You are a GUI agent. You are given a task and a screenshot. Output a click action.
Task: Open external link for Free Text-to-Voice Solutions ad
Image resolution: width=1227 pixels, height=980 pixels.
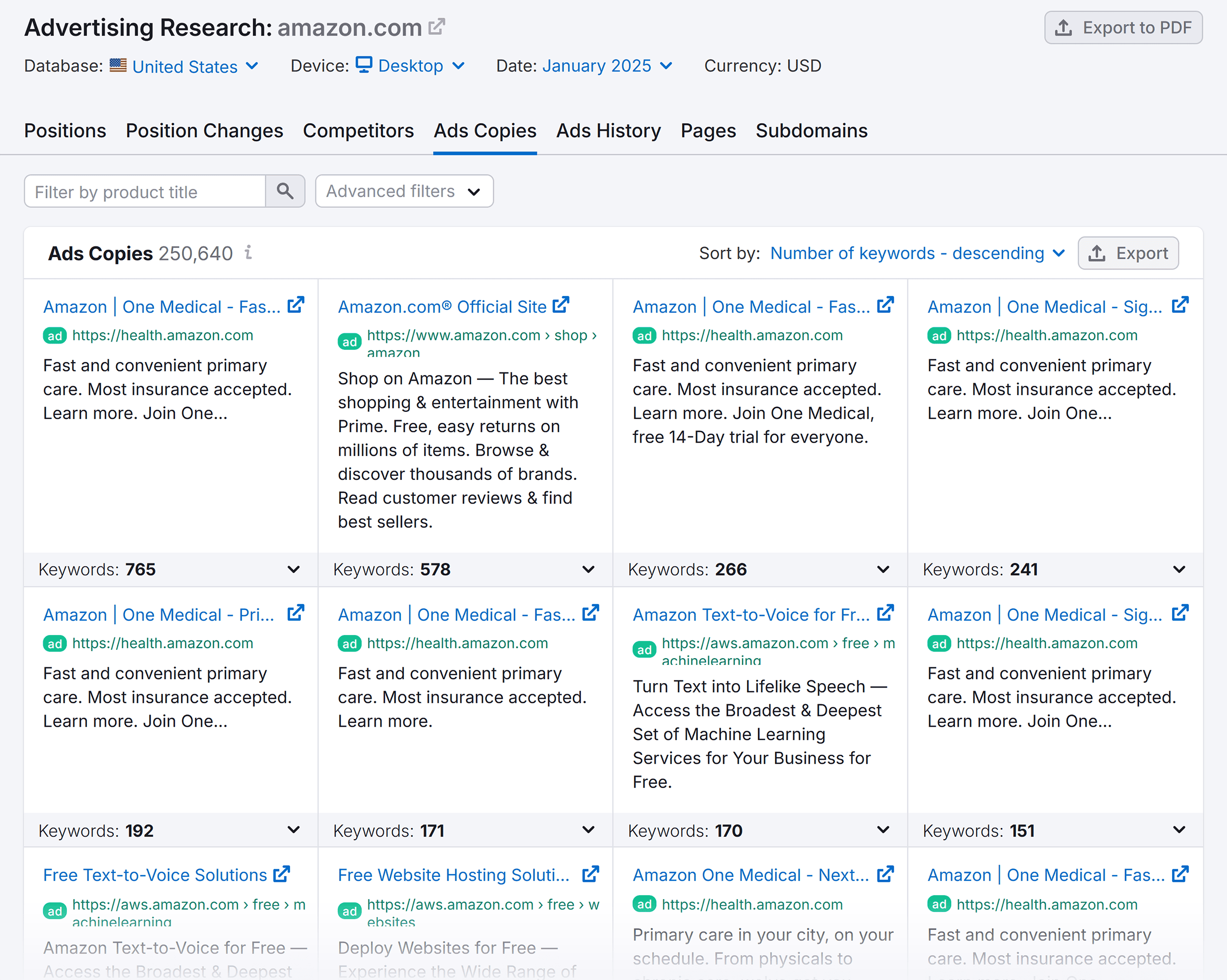(x=282, y=874)
